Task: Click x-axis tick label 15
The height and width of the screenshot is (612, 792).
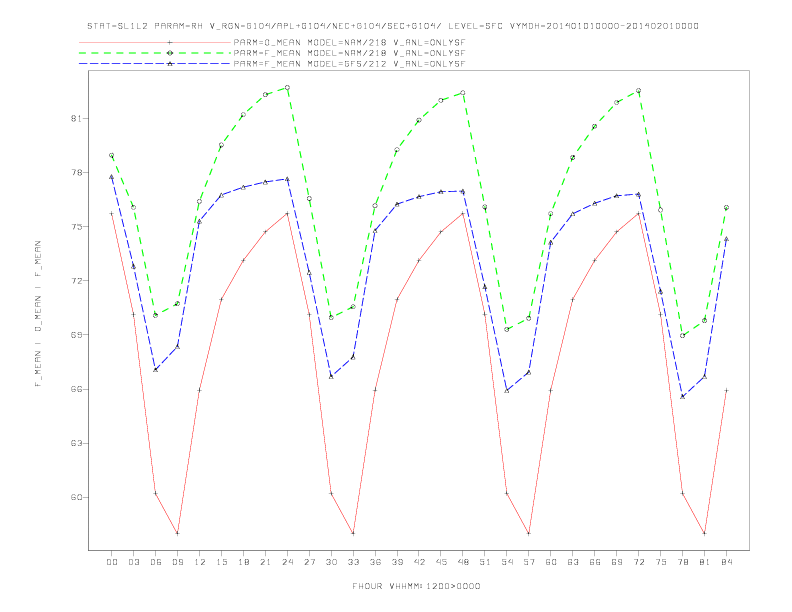Action: point(221,562)
